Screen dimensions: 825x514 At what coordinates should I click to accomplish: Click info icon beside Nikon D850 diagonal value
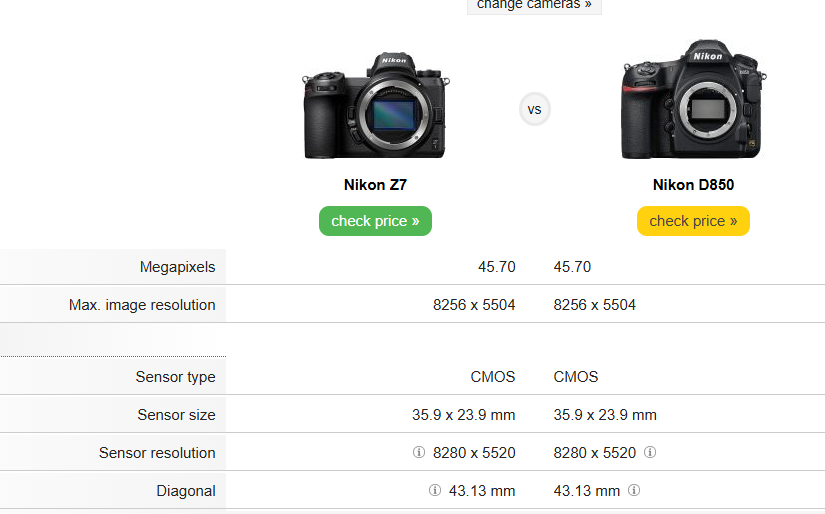click(x=634, y=491)
